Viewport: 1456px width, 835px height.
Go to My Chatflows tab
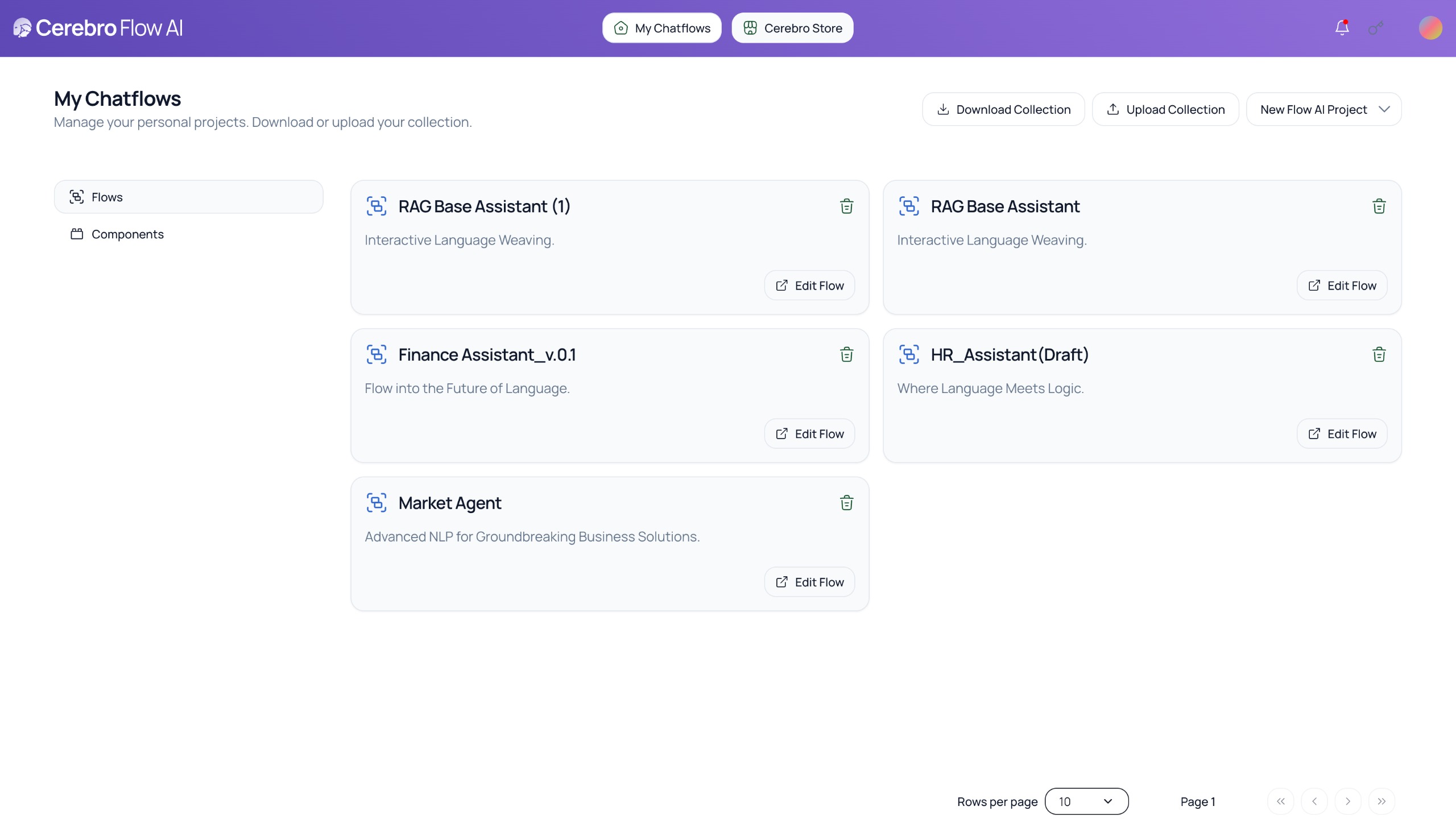tap(661, 27)
